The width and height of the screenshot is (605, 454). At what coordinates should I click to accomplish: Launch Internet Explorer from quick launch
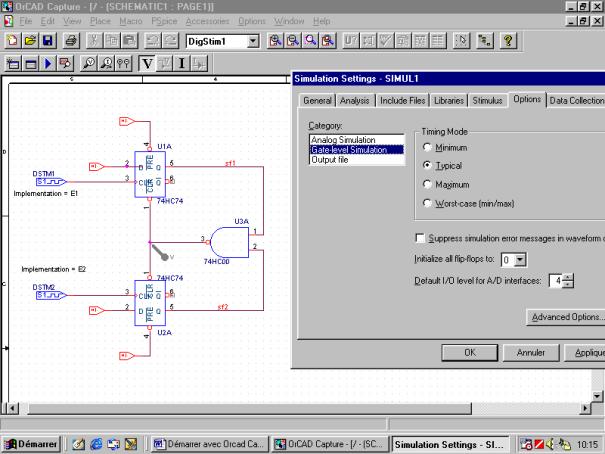pos(96,444)
